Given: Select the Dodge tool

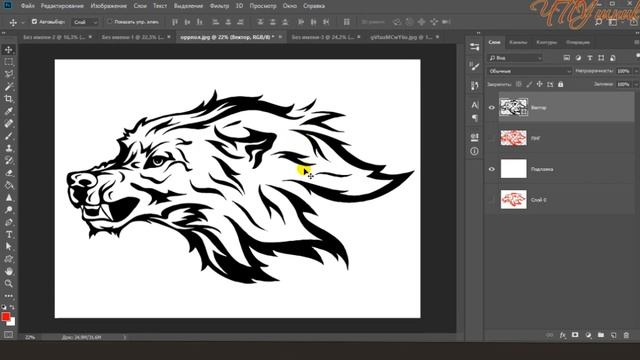Looking at the screenshot, I should click(x=9, y=210).
